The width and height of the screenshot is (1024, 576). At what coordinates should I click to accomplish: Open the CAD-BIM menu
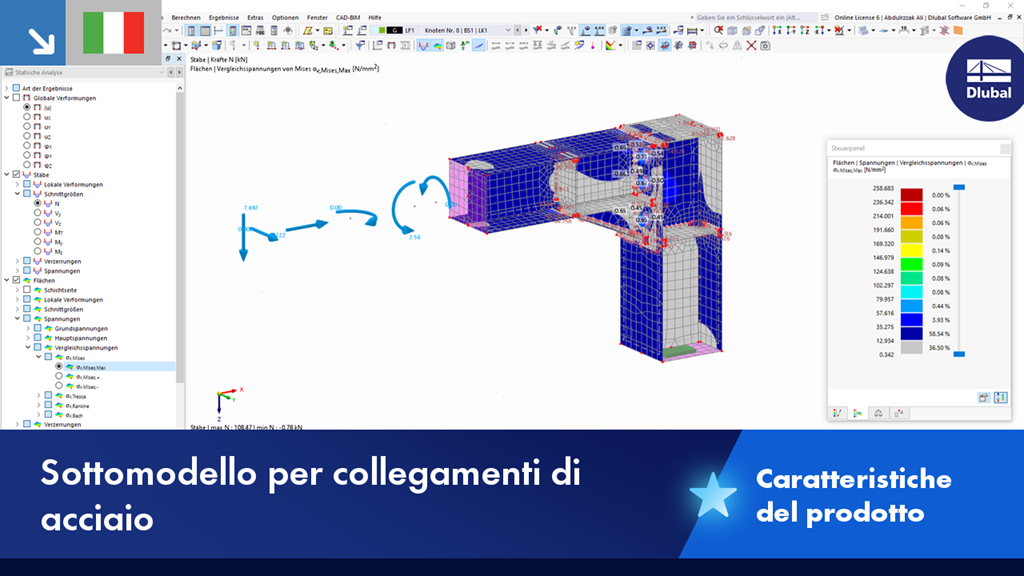click(345, 17)
